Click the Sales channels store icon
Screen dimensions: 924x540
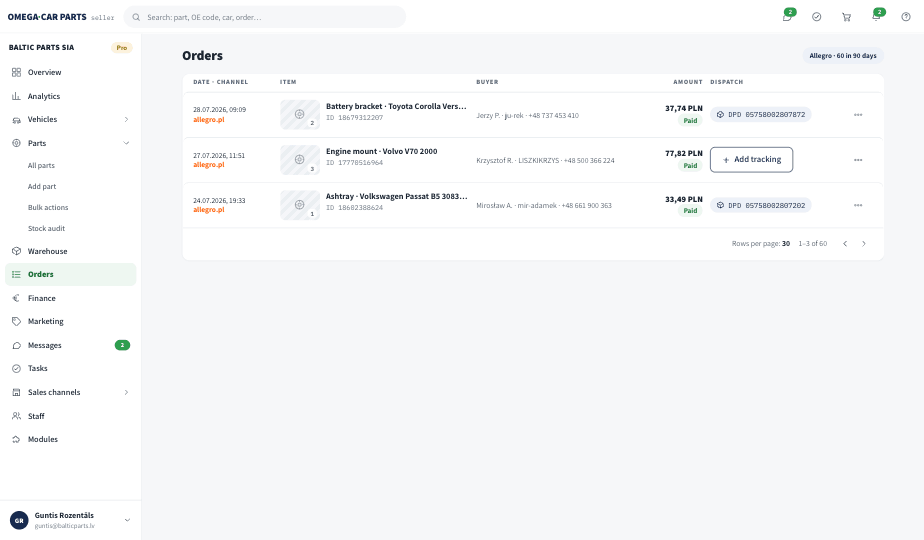pos(16,392)
